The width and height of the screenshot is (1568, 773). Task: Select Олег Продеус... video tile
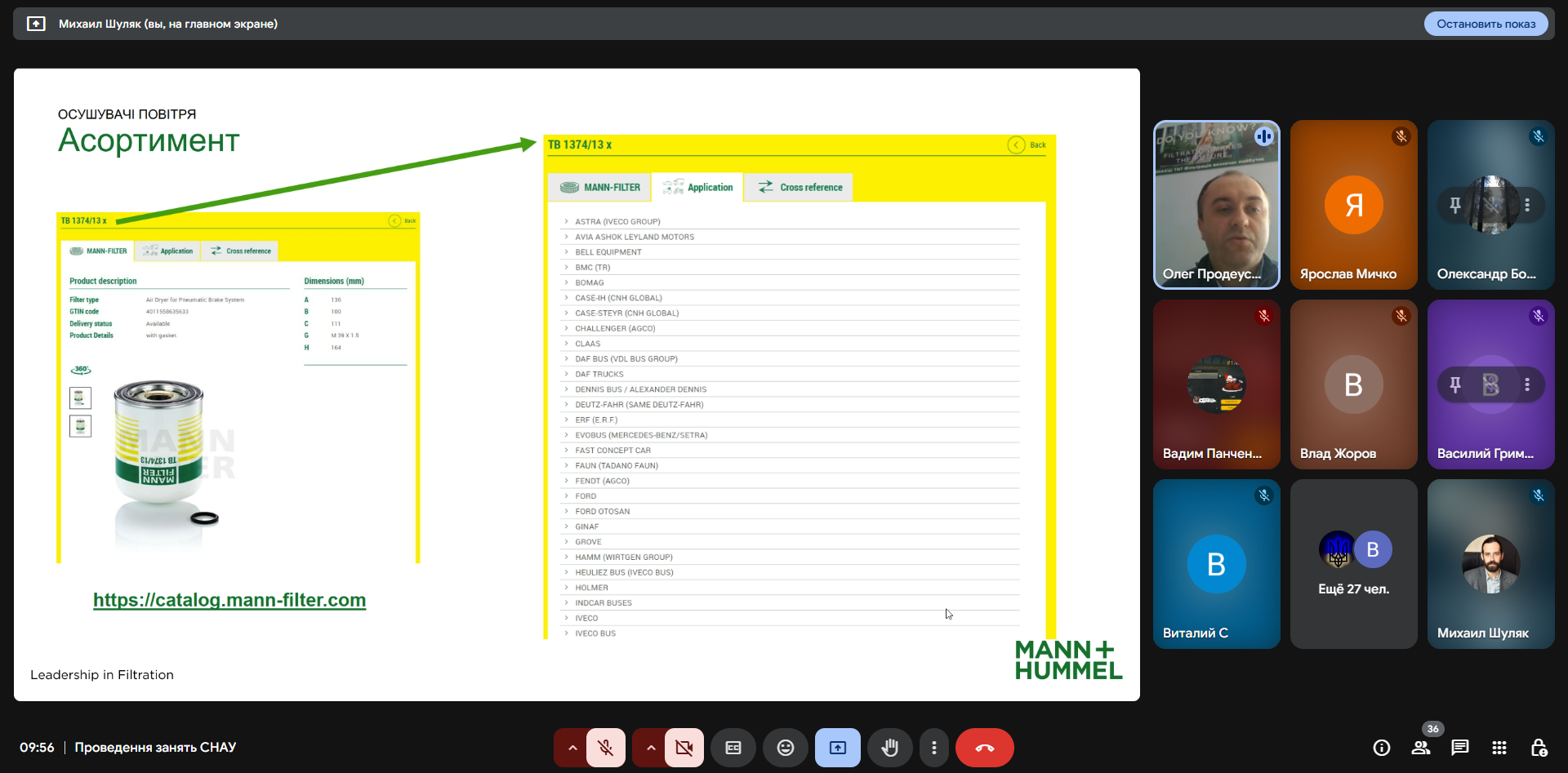click(x=1217, y=205)
